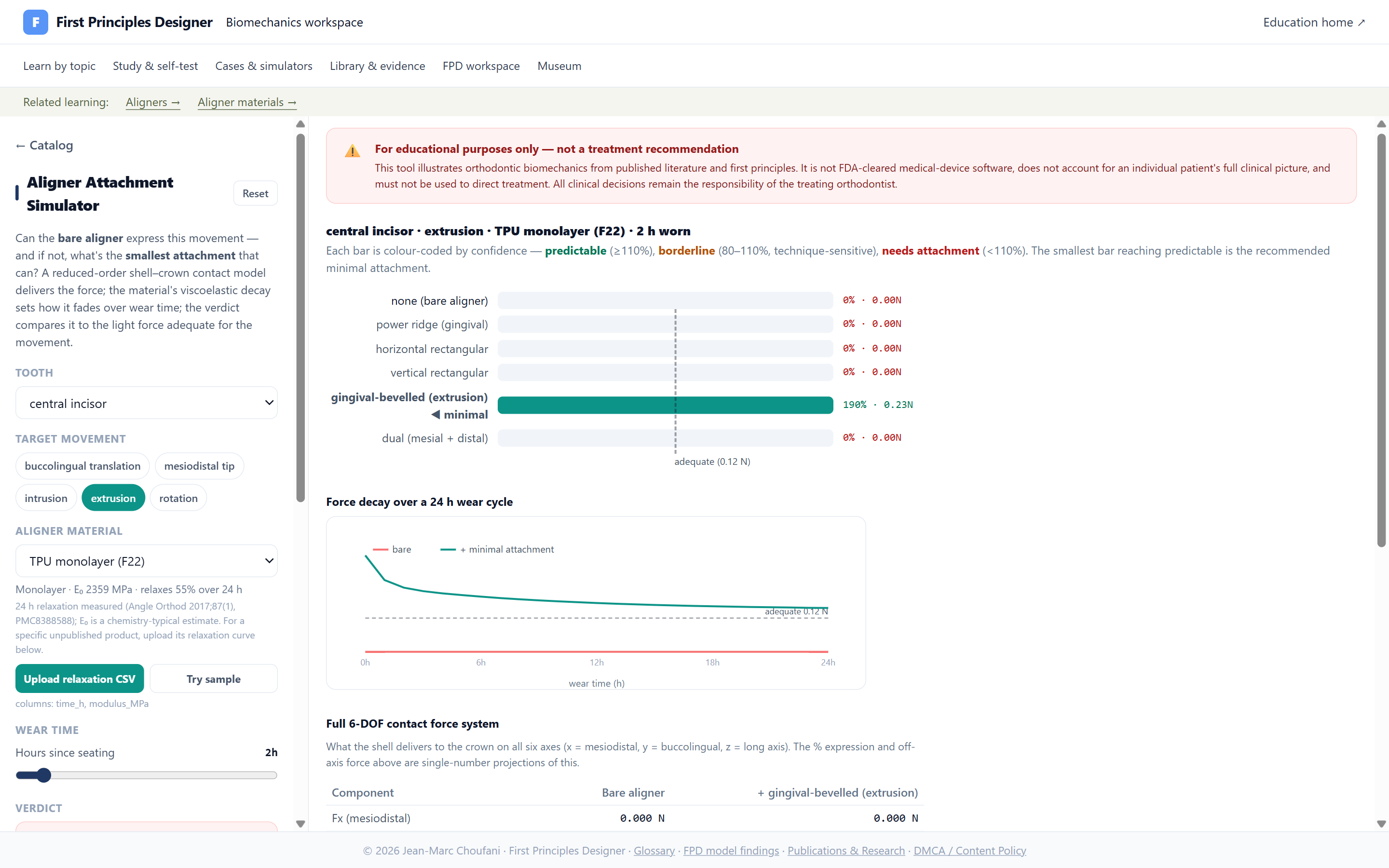The height and width of the screenshot is (868, 1389).
Task: Click the Try sample button
Action: click(x=214, y=678)
